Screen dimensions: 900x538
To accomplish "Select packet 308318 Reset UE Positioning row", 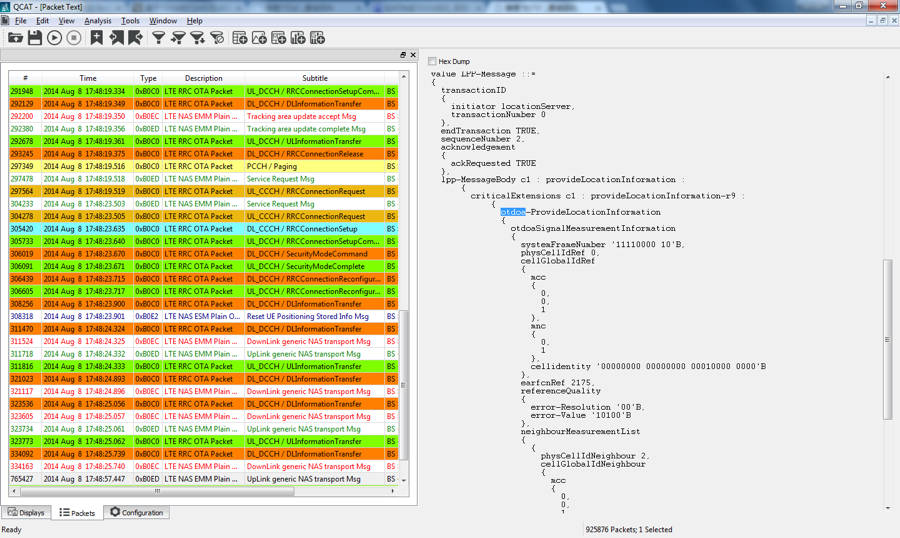I will click(x=204, y=316).
